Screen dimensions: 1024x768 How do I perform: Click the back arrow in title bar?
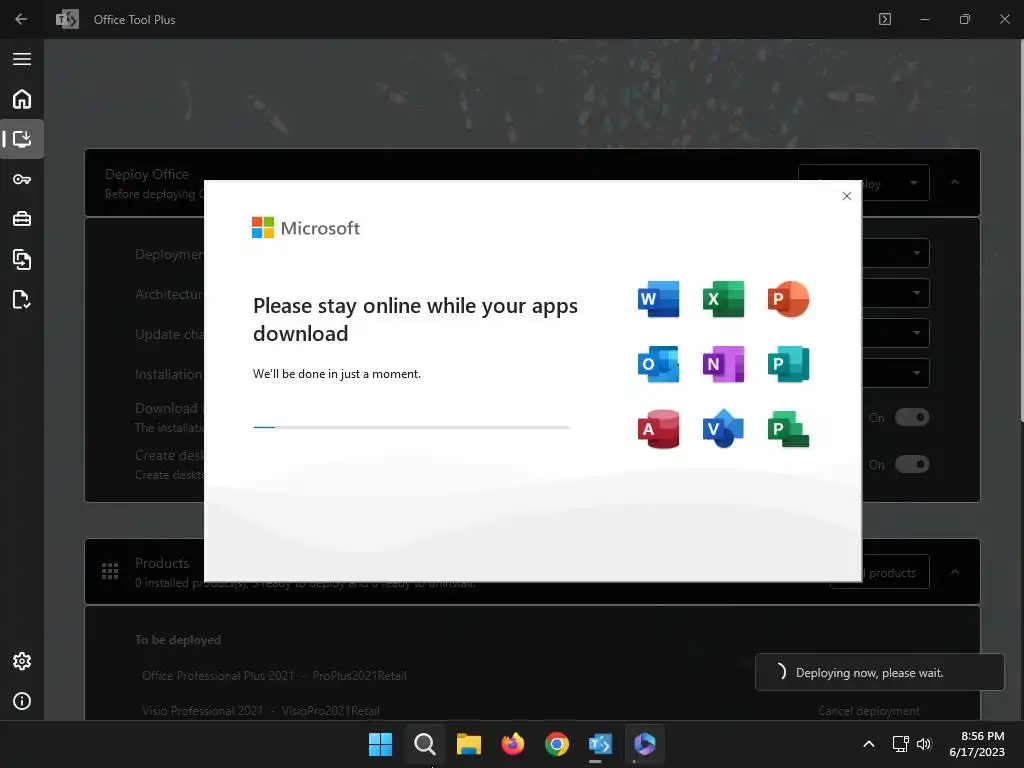(x=21, y=19)
